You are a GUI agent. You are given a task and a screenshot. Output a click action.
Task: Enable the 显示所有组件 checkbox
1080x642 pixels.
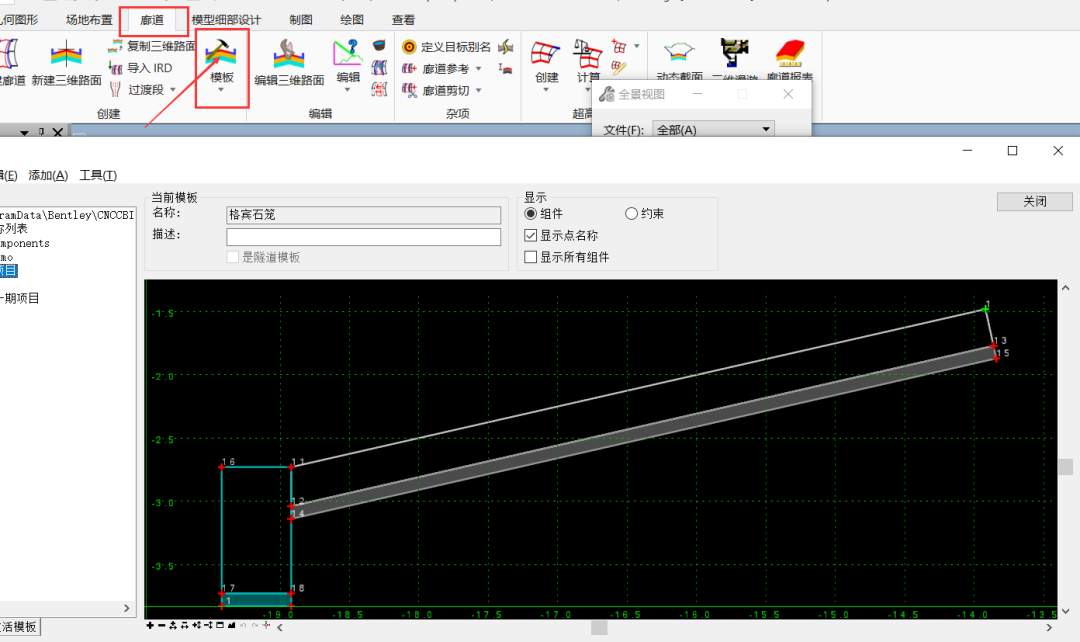[x=531, y=257]
